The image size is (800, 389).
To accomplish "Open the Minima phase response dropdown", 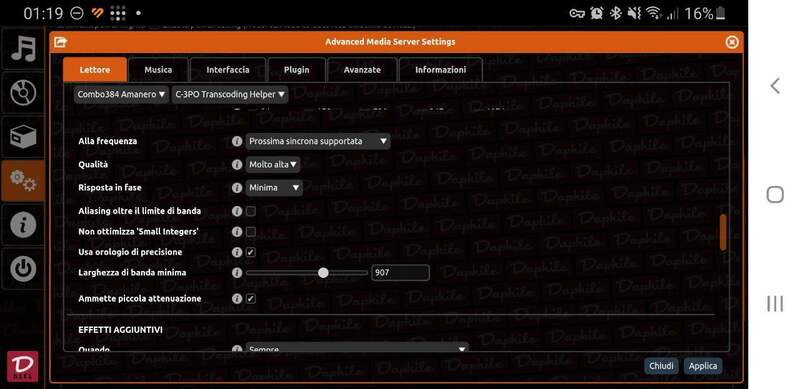I will pyautogui.click(x=274, y=187).
